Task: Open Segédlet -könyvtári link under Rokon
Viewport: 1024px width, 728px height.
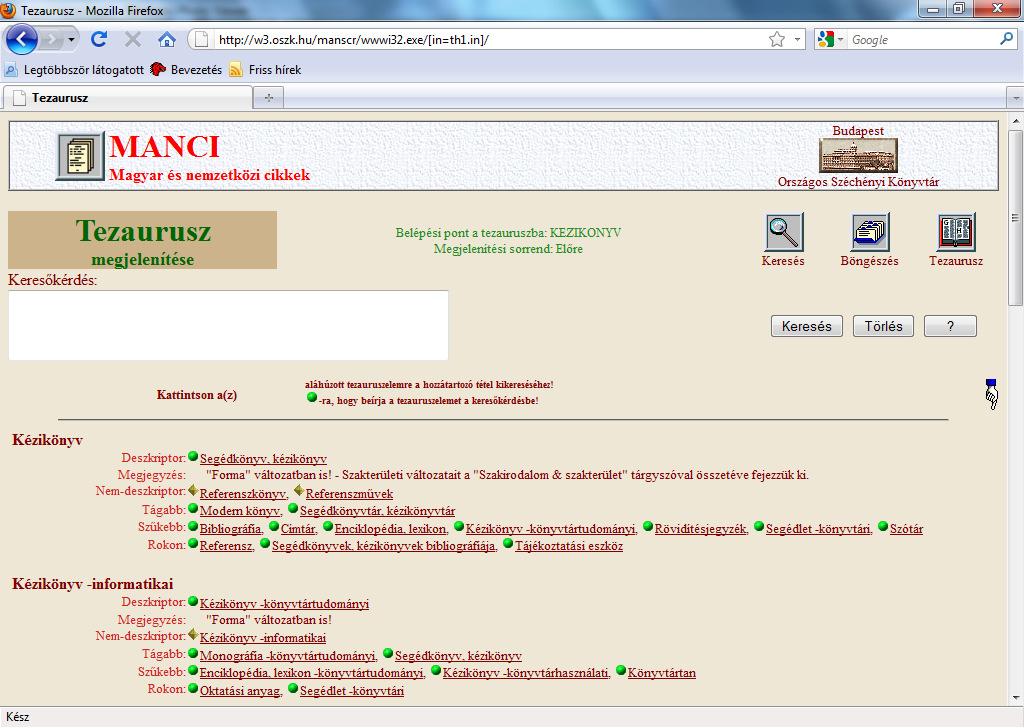Action: (x=352, y=691)
